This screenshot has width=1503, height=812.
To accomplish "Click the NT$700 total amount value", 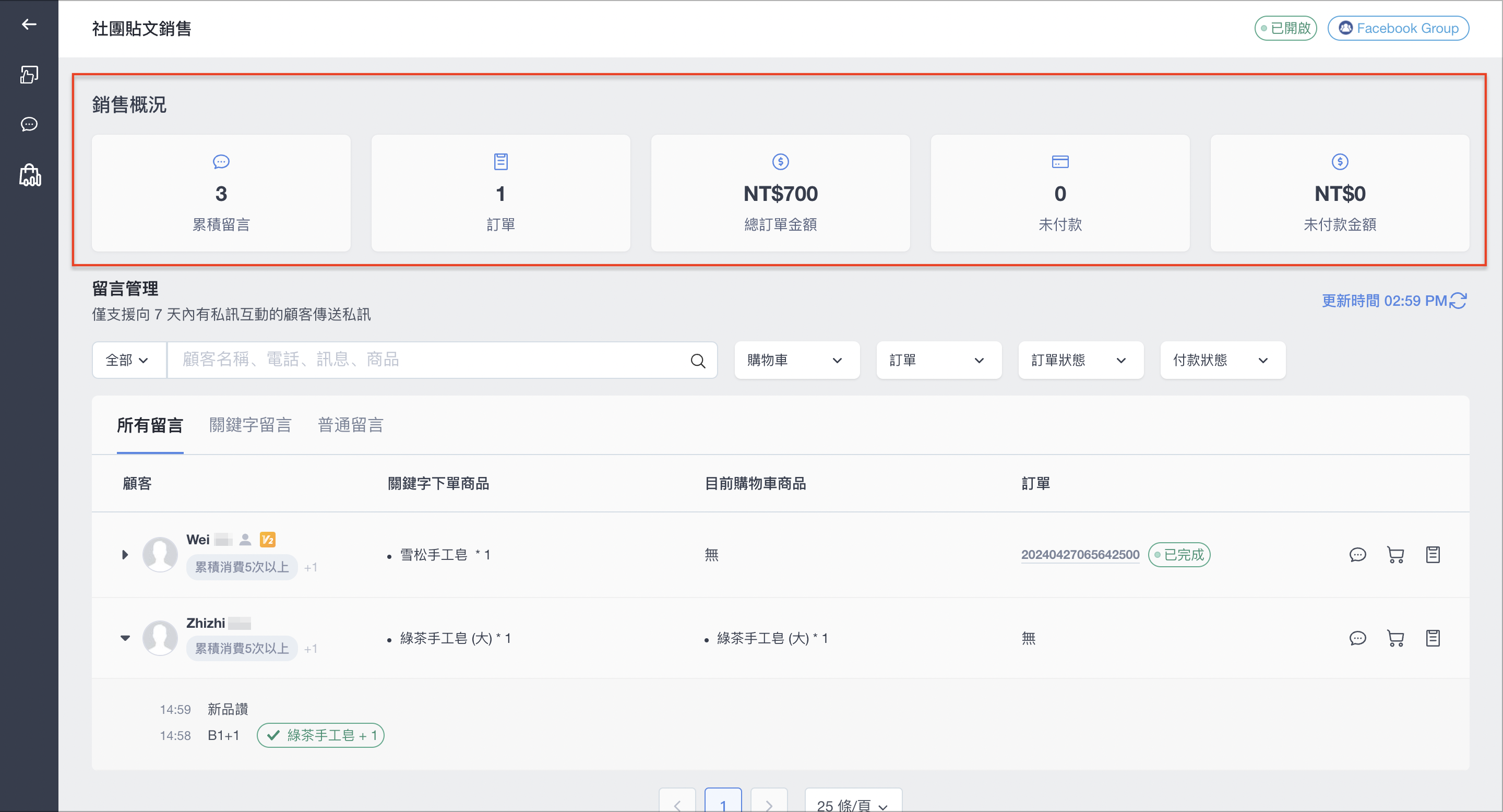I will pyautogui.click(x=780, y=194).
